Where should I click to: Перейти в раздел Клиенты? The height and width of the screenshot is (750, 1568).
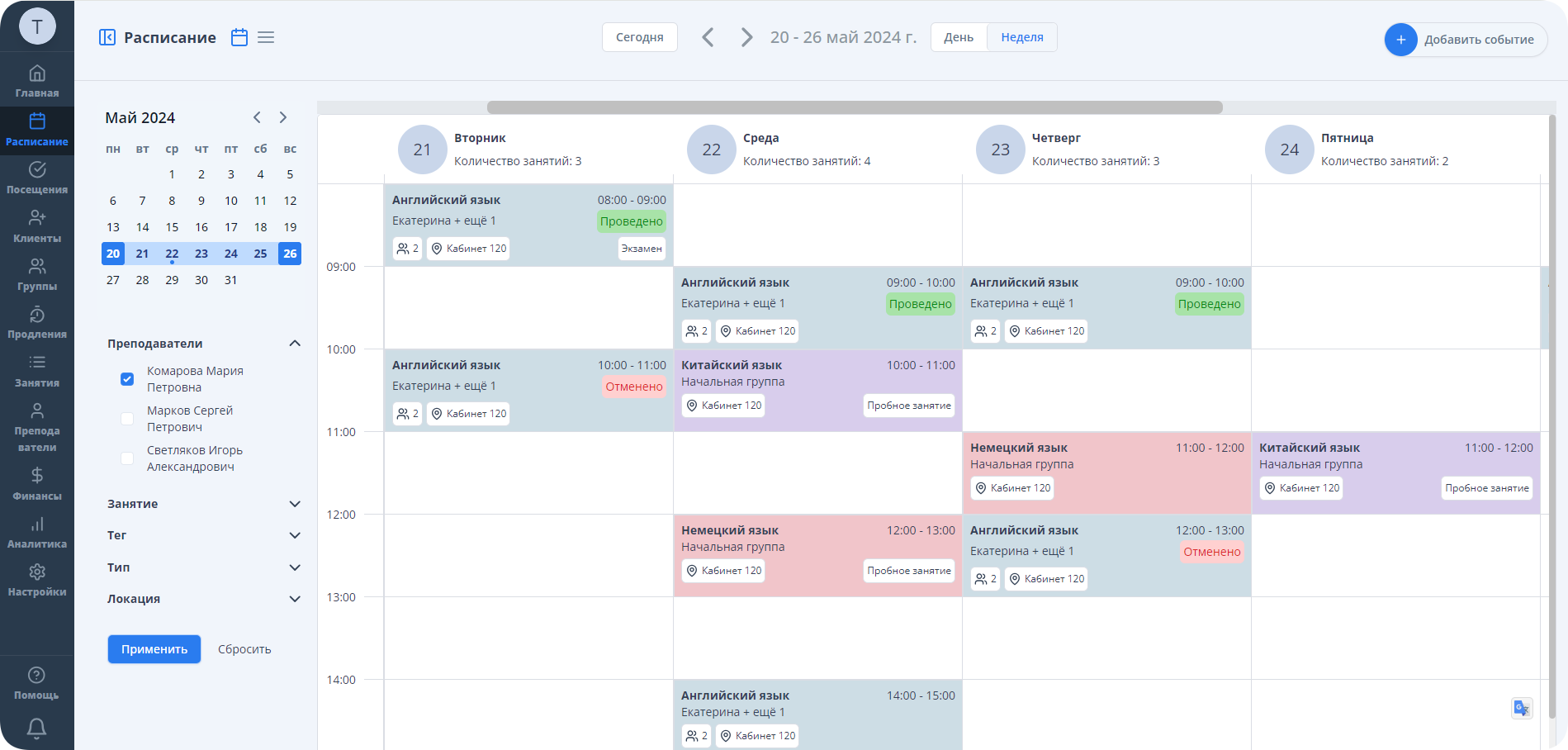click(37, 224)
